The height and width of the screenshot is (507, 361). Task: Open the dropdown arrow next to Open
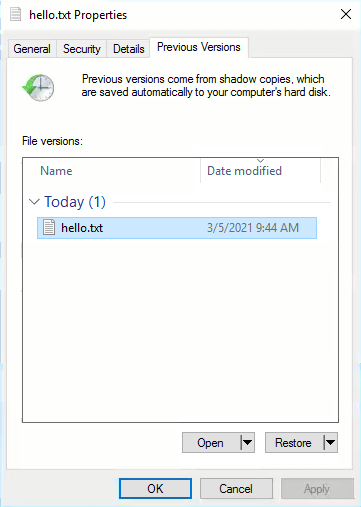click(x=247, y=443)
